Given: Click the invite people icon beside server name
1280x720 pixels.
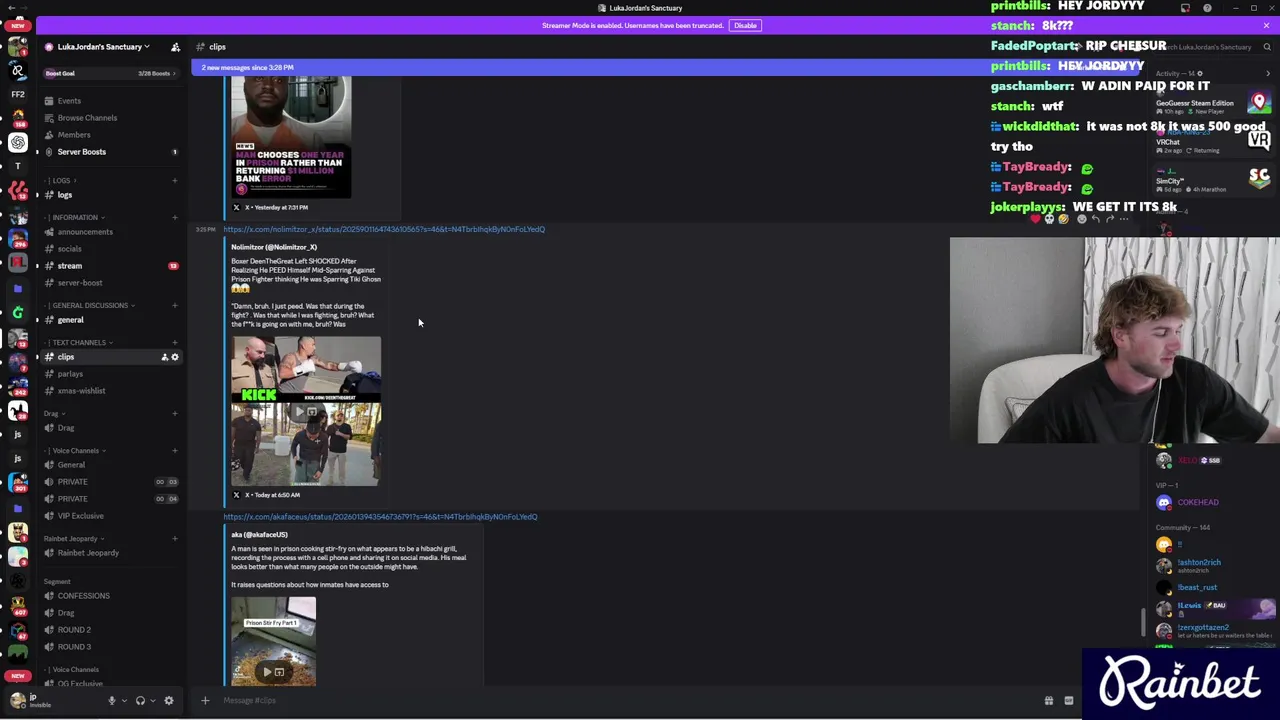Looking at the screenshot, I should 175,47.
